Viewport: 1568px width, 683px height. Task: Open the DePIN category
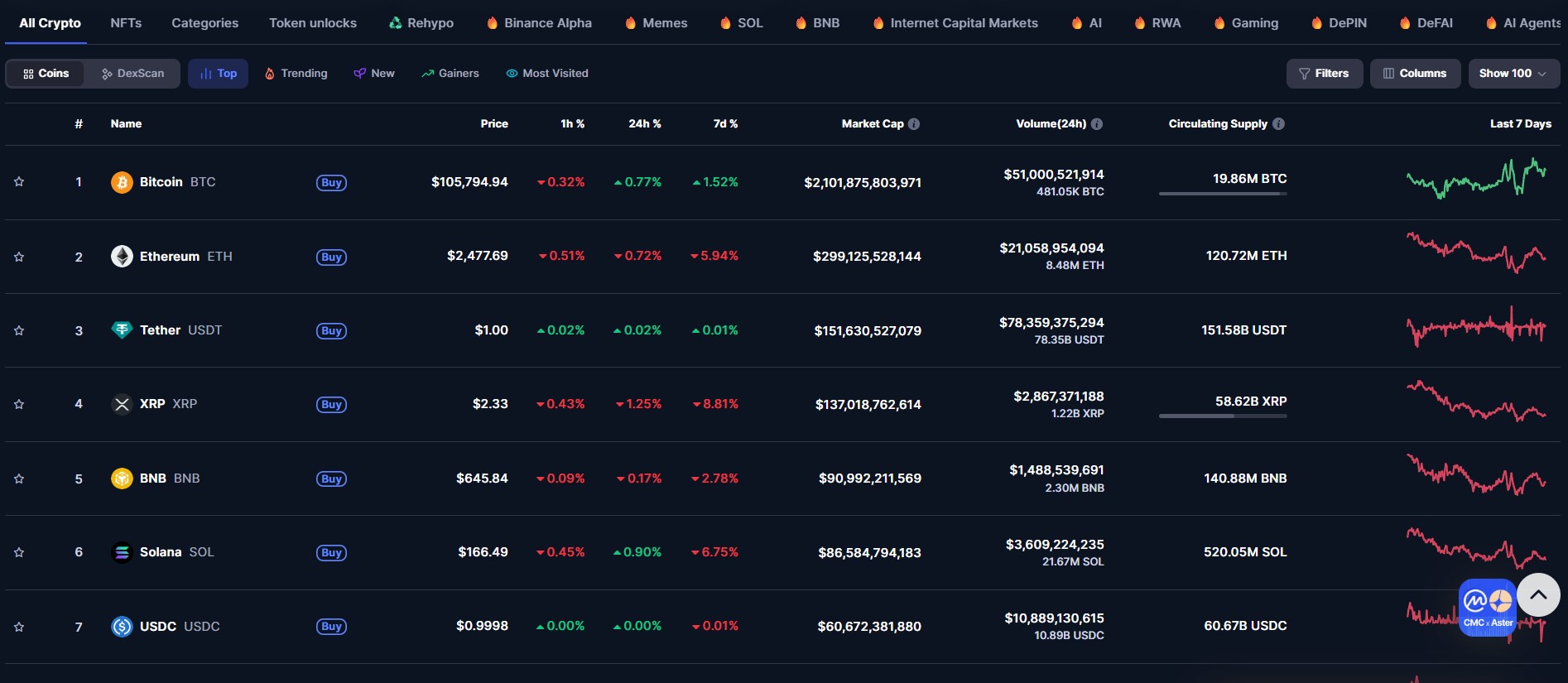[1339, 23]
